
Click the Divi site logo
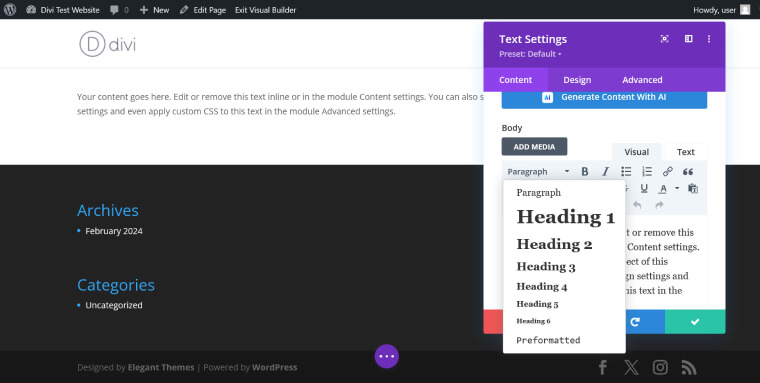[108, 44]
